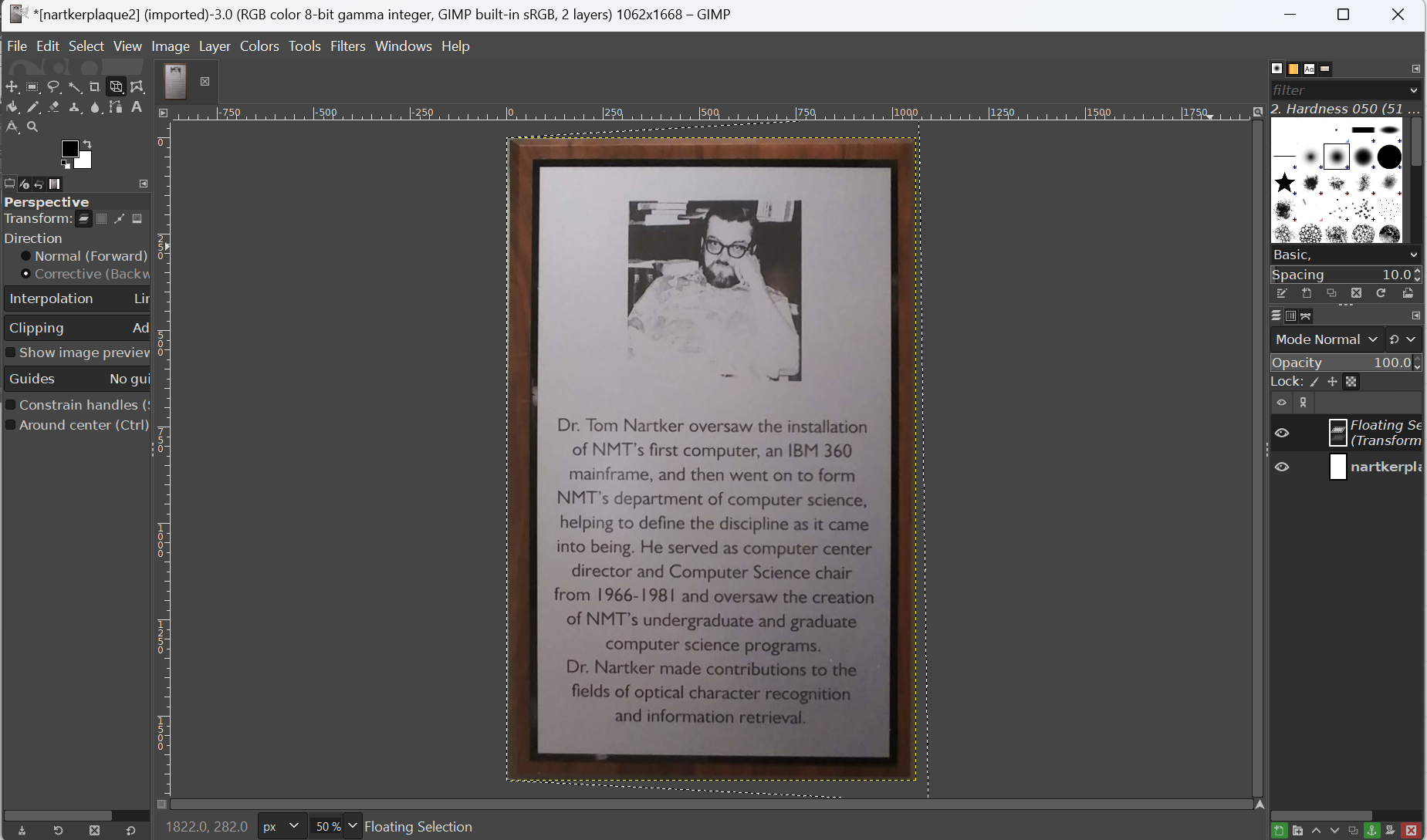Select the Move tool in toolbox

(12, 87)
